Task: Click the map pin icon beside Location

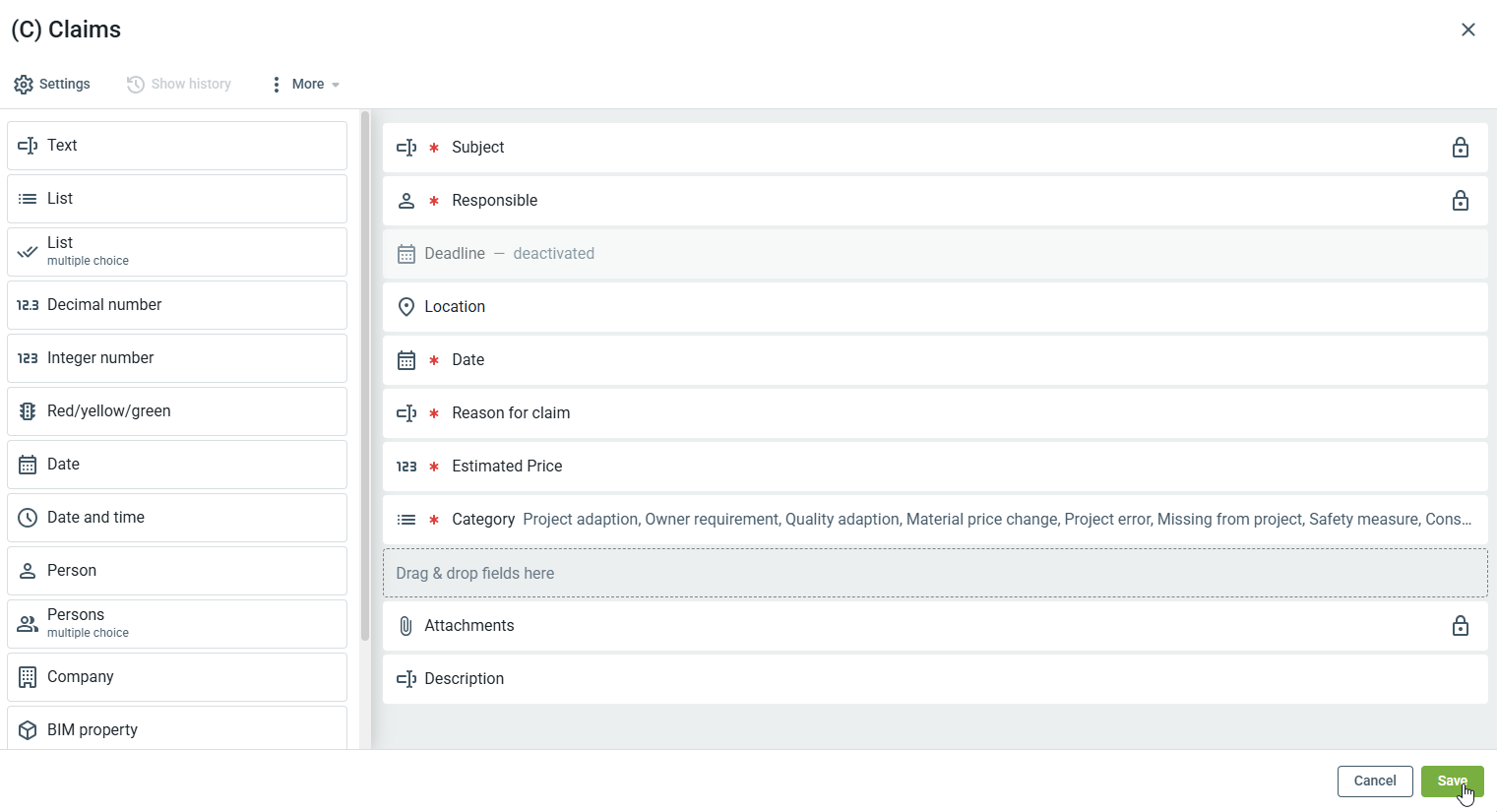Action: point(405,307)
